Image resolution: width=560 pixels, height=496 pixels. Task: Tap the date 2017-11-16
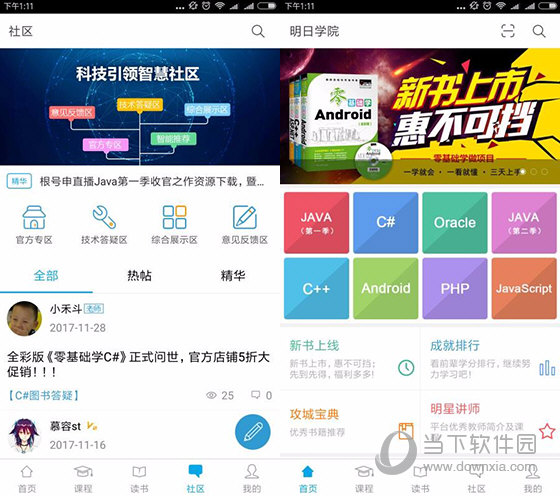78,445
